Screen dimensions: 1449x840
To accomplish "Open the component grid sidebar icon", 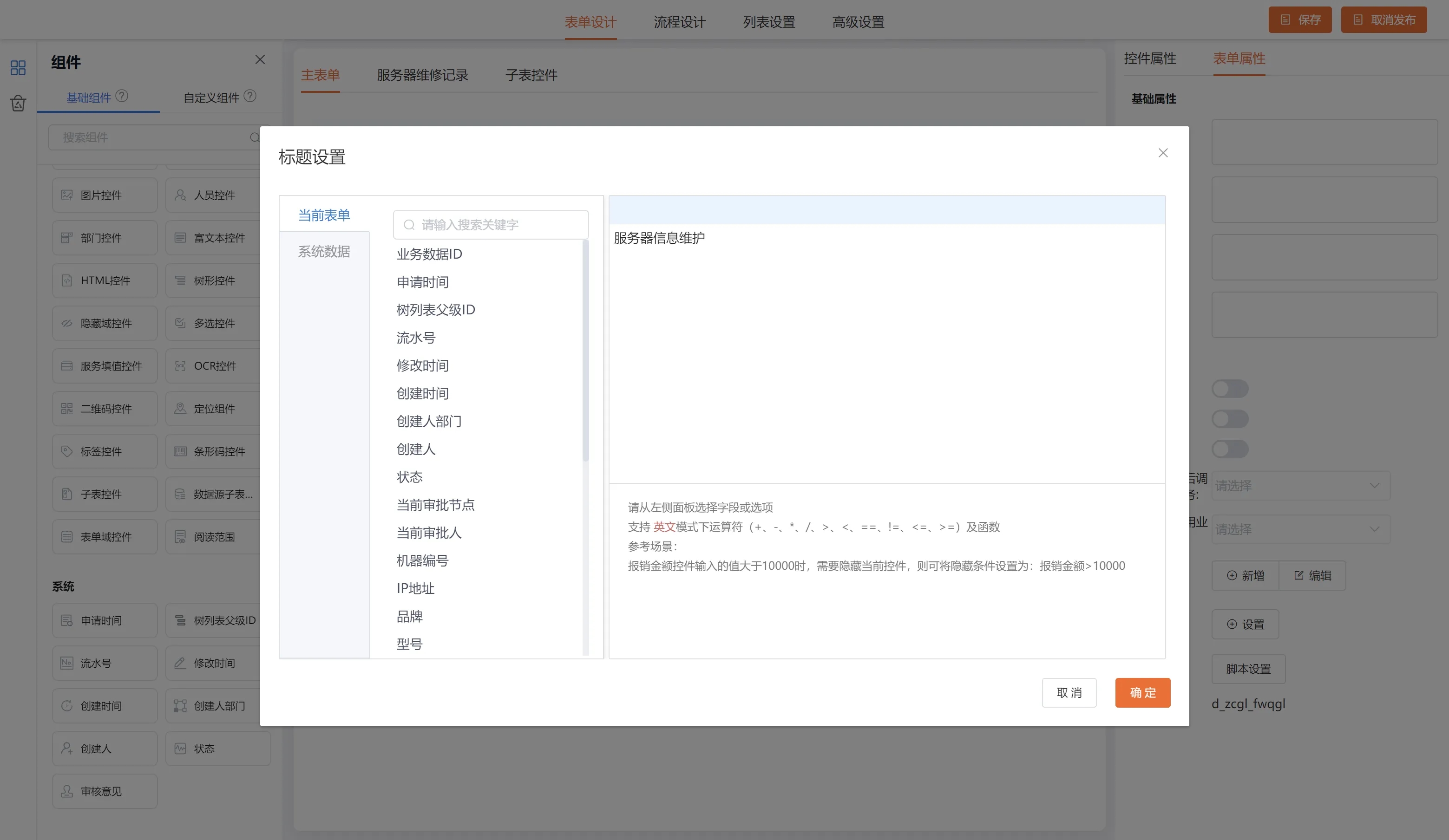I will pyautogui.click(x=18, y=68).
